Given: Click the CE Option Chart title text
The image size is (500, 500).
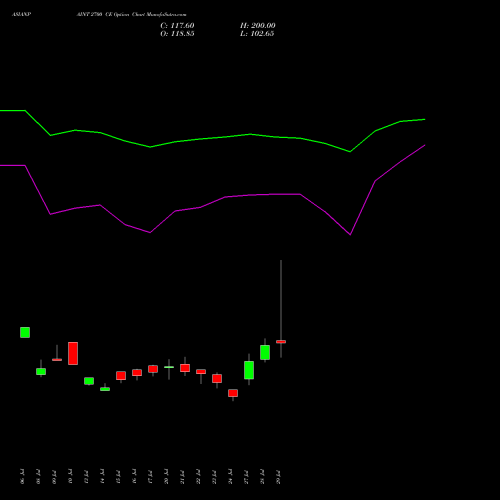Looking at the screenshot, I should 131,15.
